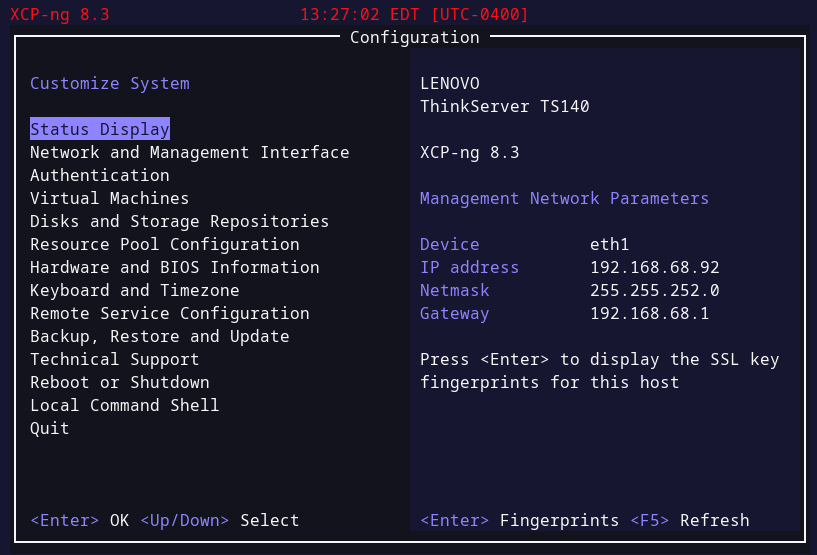This screenshot has width=817, height=555.
Task: Click the IP value 192.168.68.92
Action: (x=654, y=267)
